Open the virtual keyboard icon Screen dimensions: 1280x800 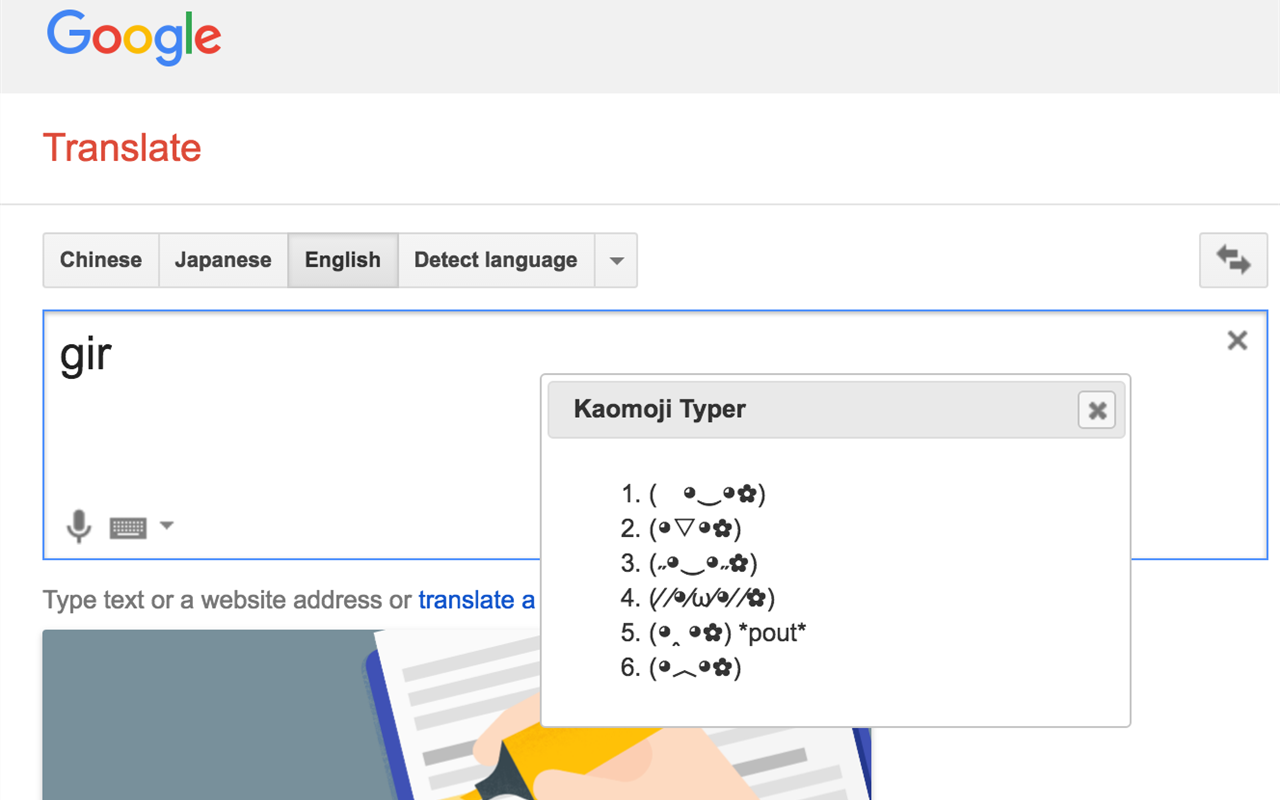pyautogui.click(x=128, y=527)
